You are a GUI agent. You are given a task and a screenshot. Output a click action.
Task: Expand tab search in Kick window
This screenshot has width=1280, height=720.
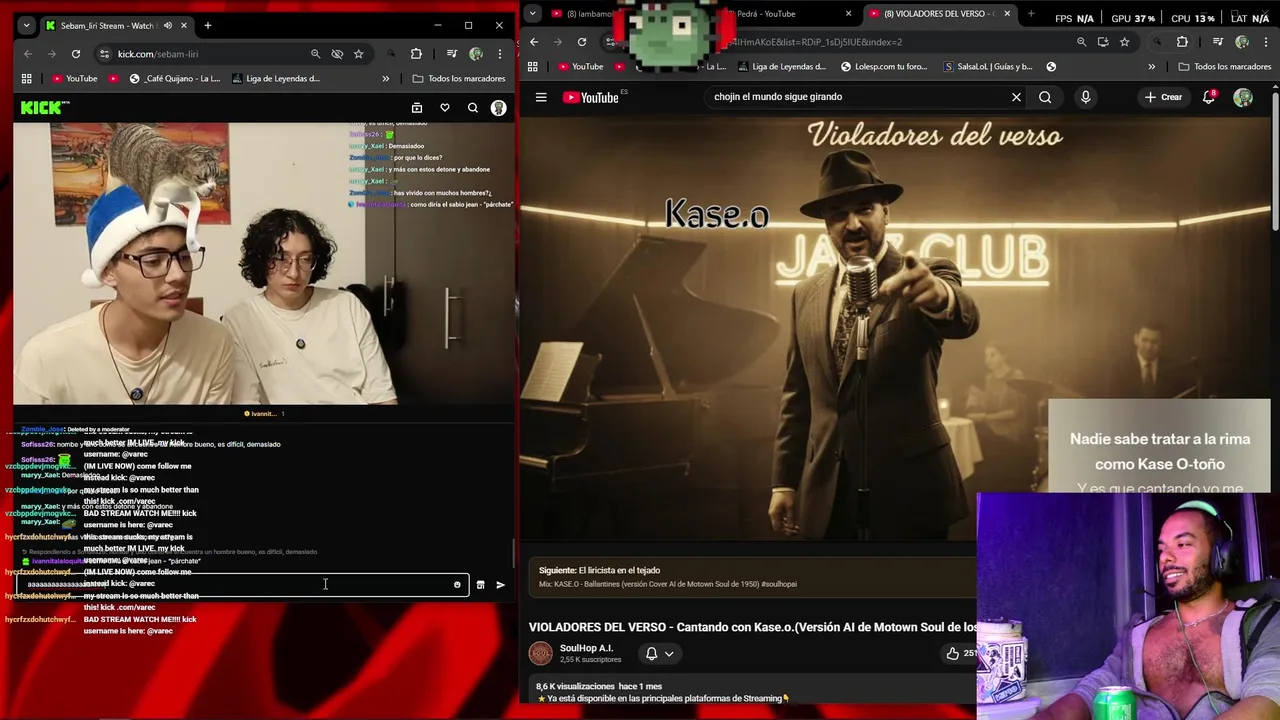click(x=27, y=25)
